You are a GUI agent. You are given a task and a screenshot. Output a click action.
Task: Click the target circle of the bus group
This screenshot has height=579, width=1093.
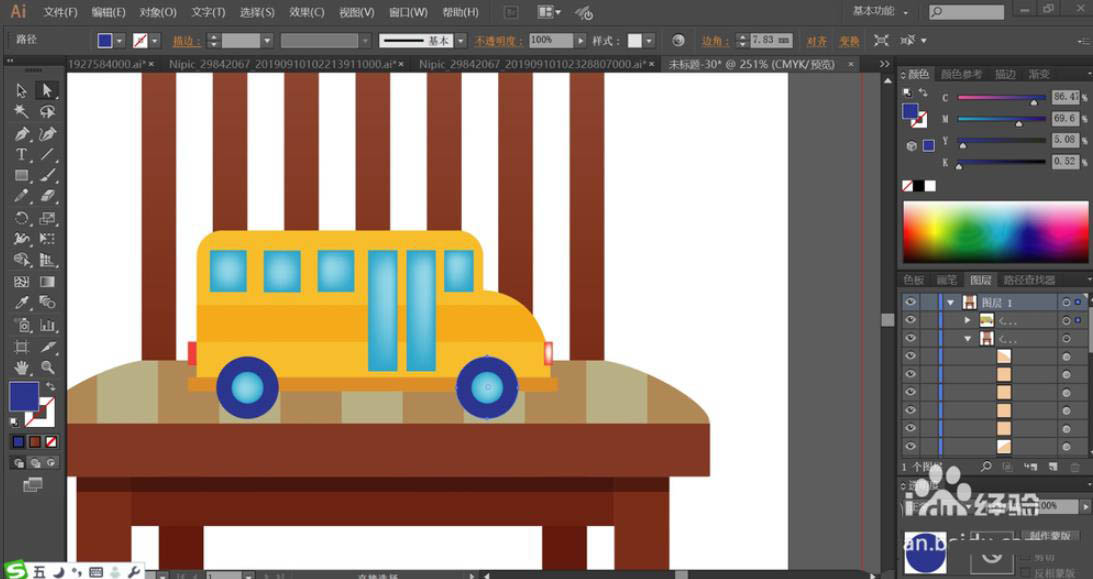[x=1066, y=321]
